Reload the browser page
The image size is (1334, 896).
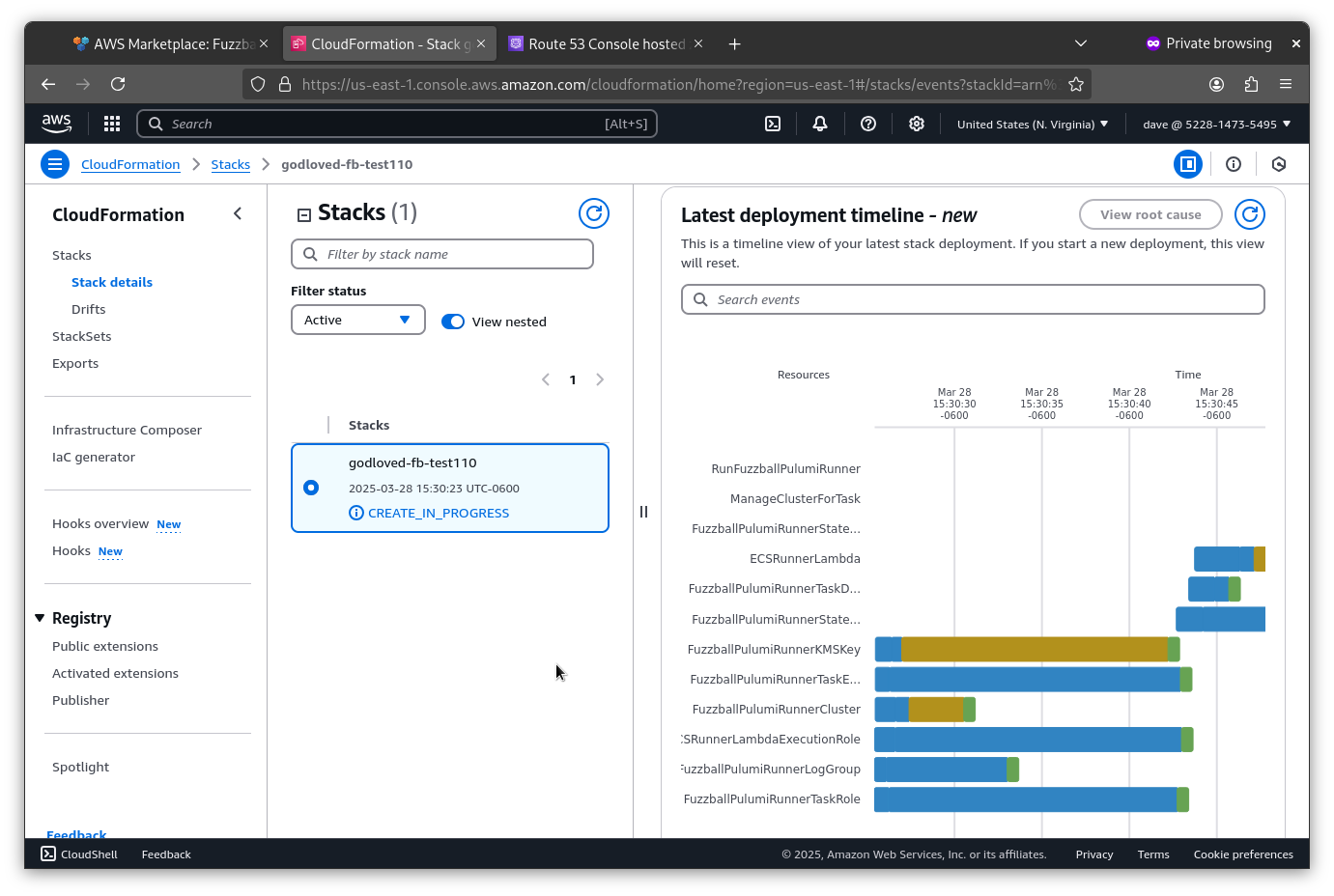(x=118, y=84)
